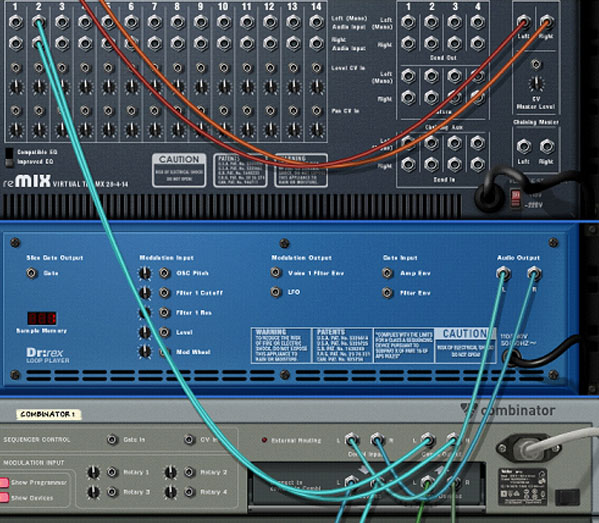
Task: Click mixer channel 14 Pan CV In jack
Action: [x=317, y=111]
